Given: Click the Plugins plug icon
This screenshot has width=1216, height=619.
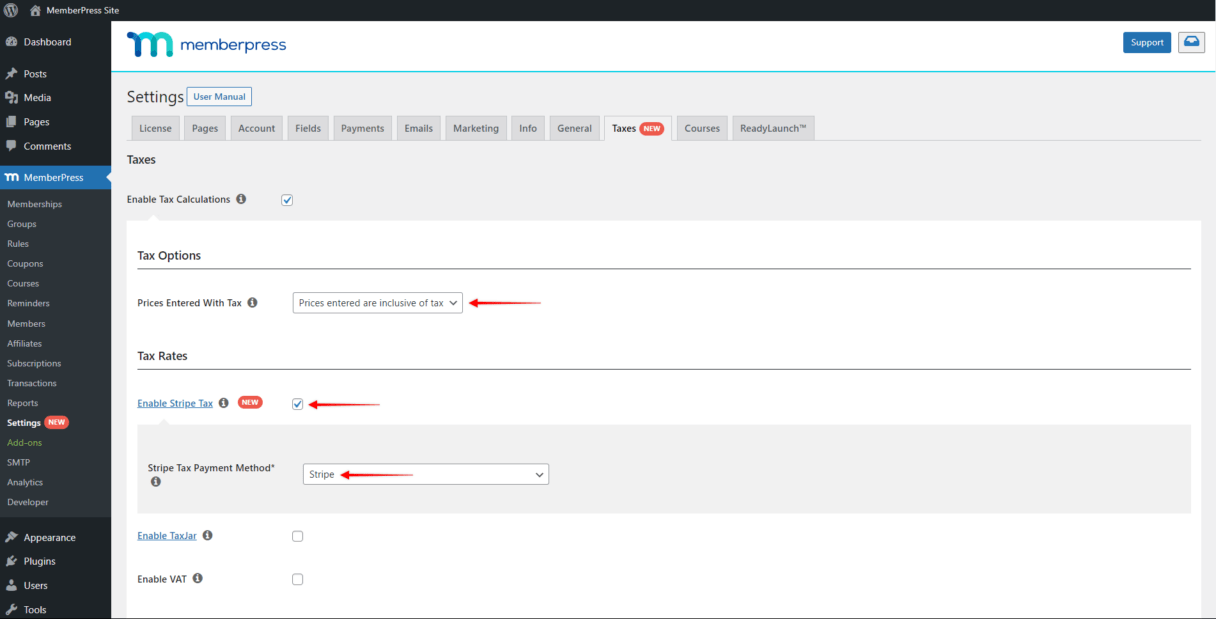Looking at the screenshot, I should 11,561.
